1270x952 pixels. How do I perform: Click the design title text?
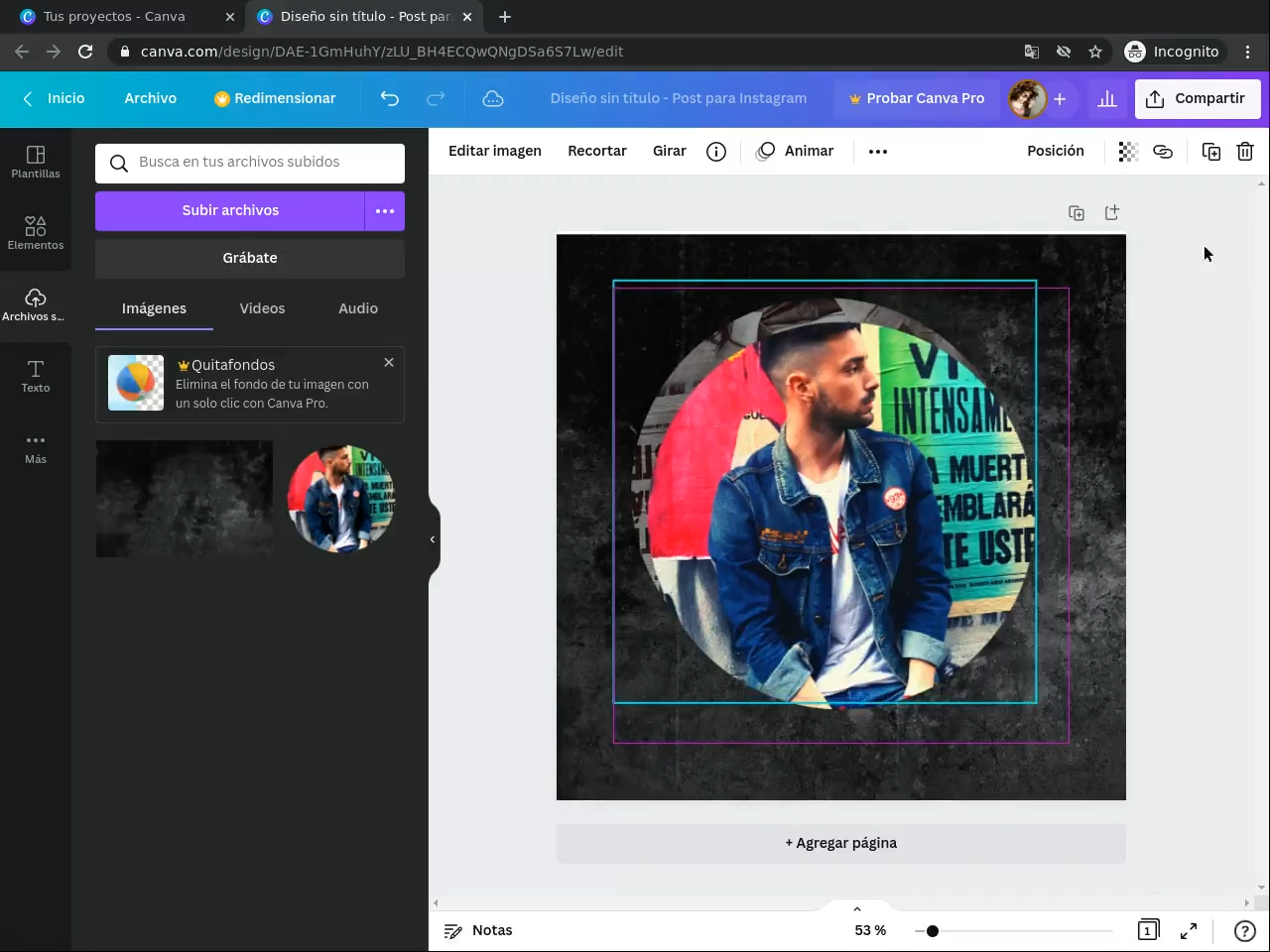[679, 98]
